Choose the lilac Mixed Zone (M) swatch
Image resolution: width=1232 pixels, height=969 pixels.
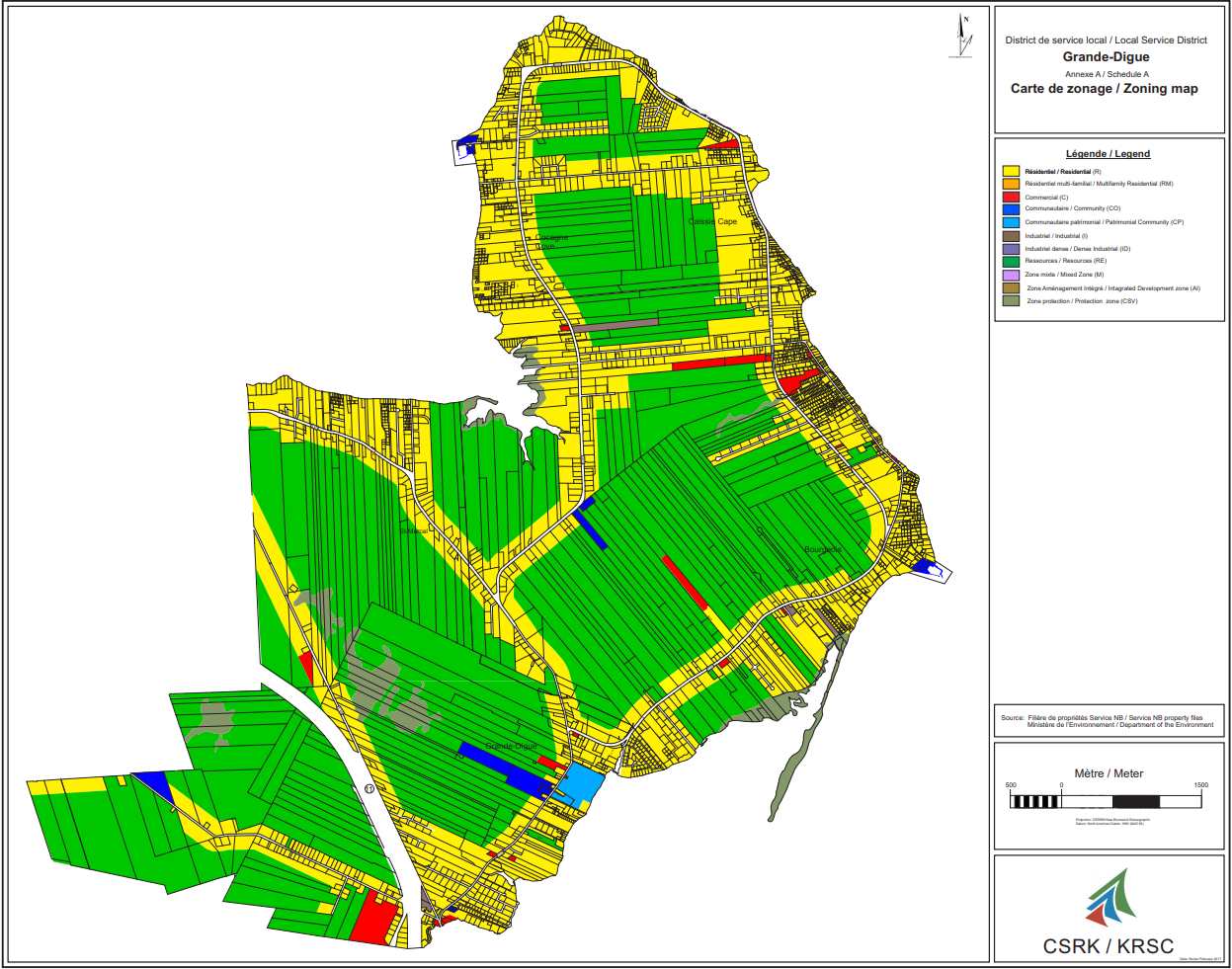1011,275
